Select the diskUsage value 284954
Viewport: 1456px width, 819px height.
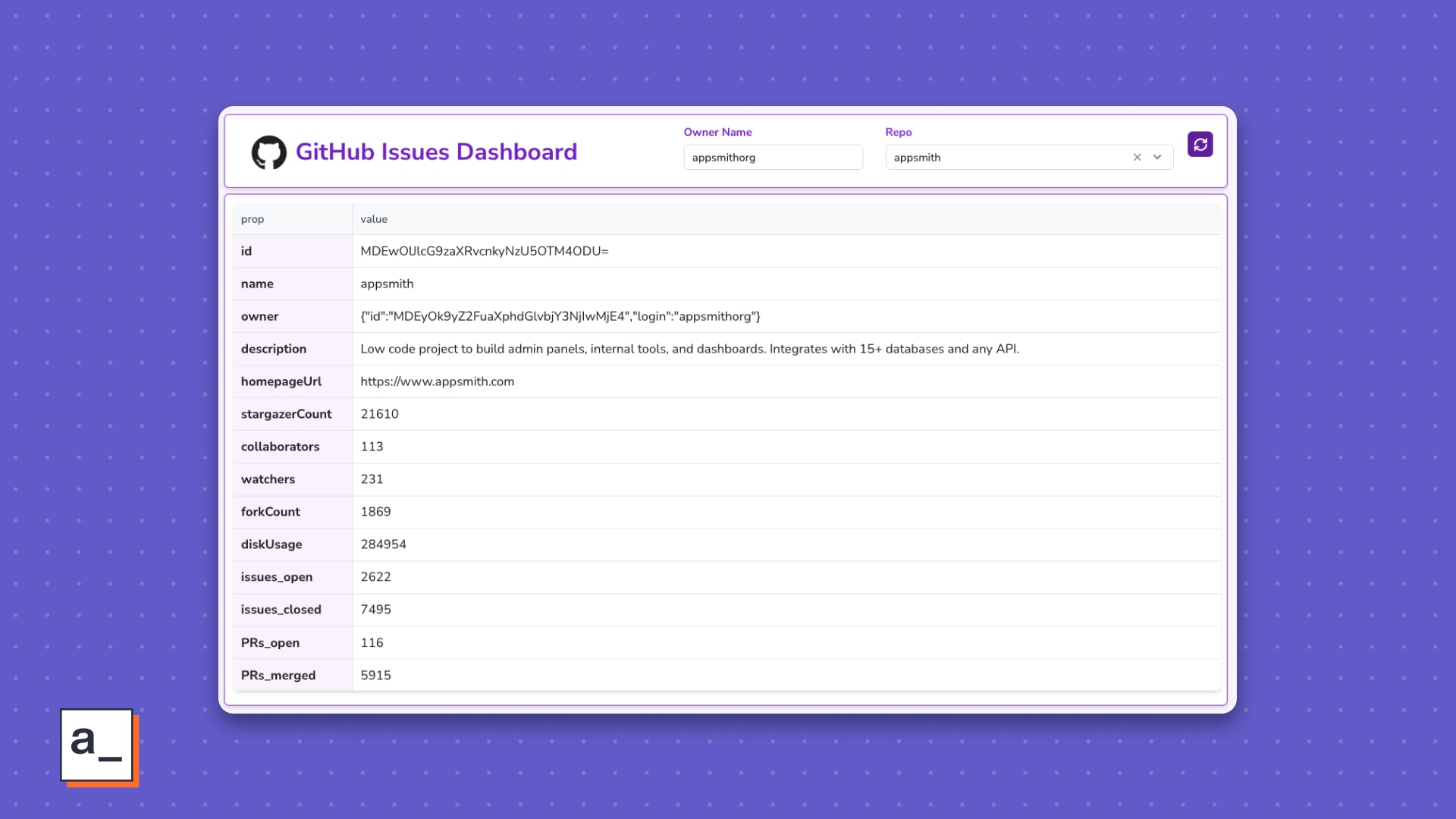tap(383, 544)
